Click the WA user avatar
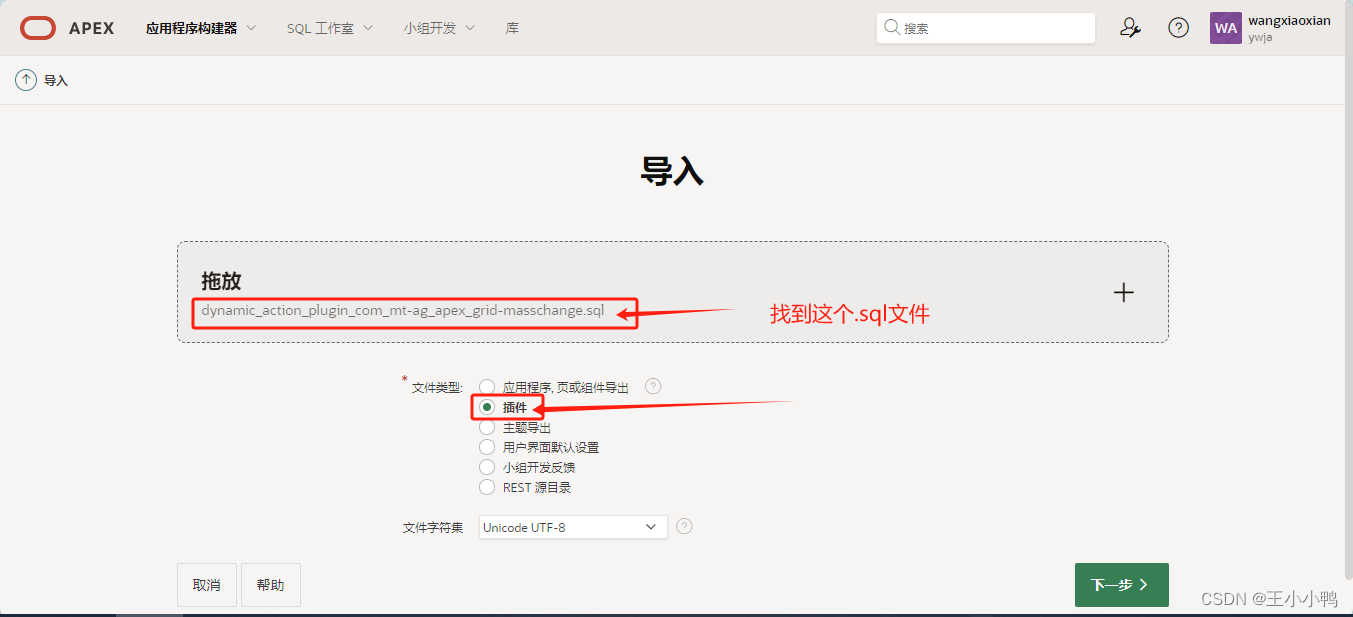The width and height of the screenshot is (1353, 617). click(1226, 28)
